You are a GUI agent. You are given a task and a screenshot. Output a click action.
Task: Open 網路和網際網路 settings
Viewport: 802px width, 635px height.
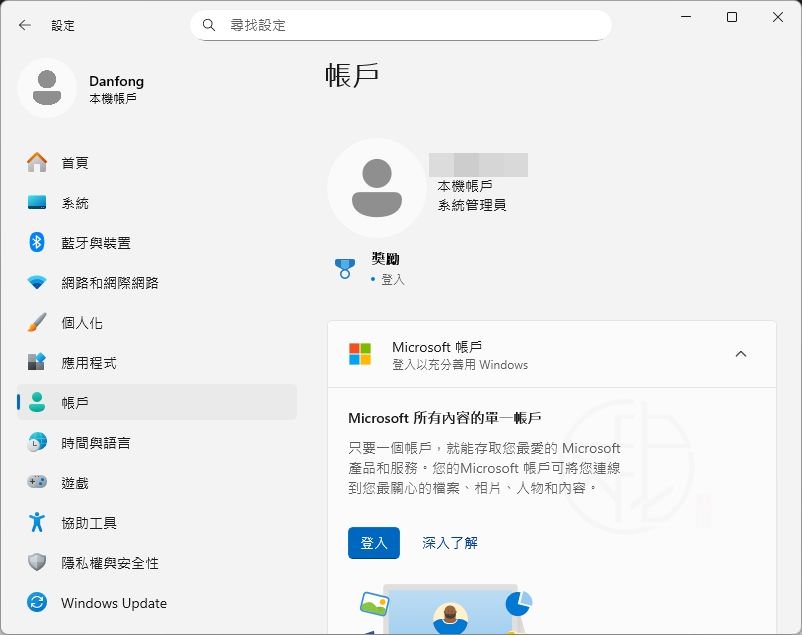[x=157, y=282]
